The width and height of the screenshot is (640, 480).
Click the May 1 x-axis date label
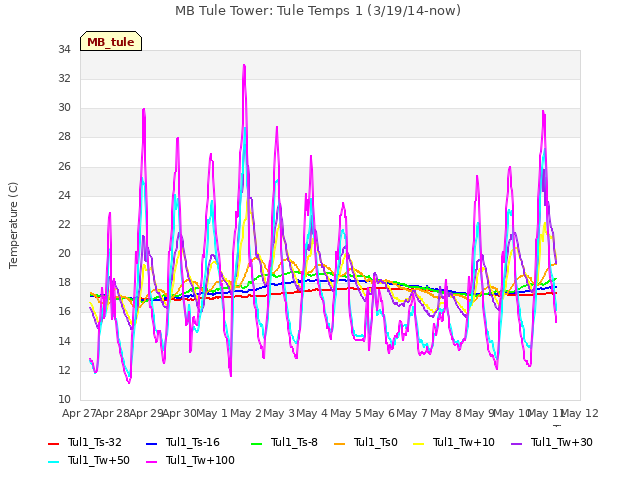(x=212, y=413)
